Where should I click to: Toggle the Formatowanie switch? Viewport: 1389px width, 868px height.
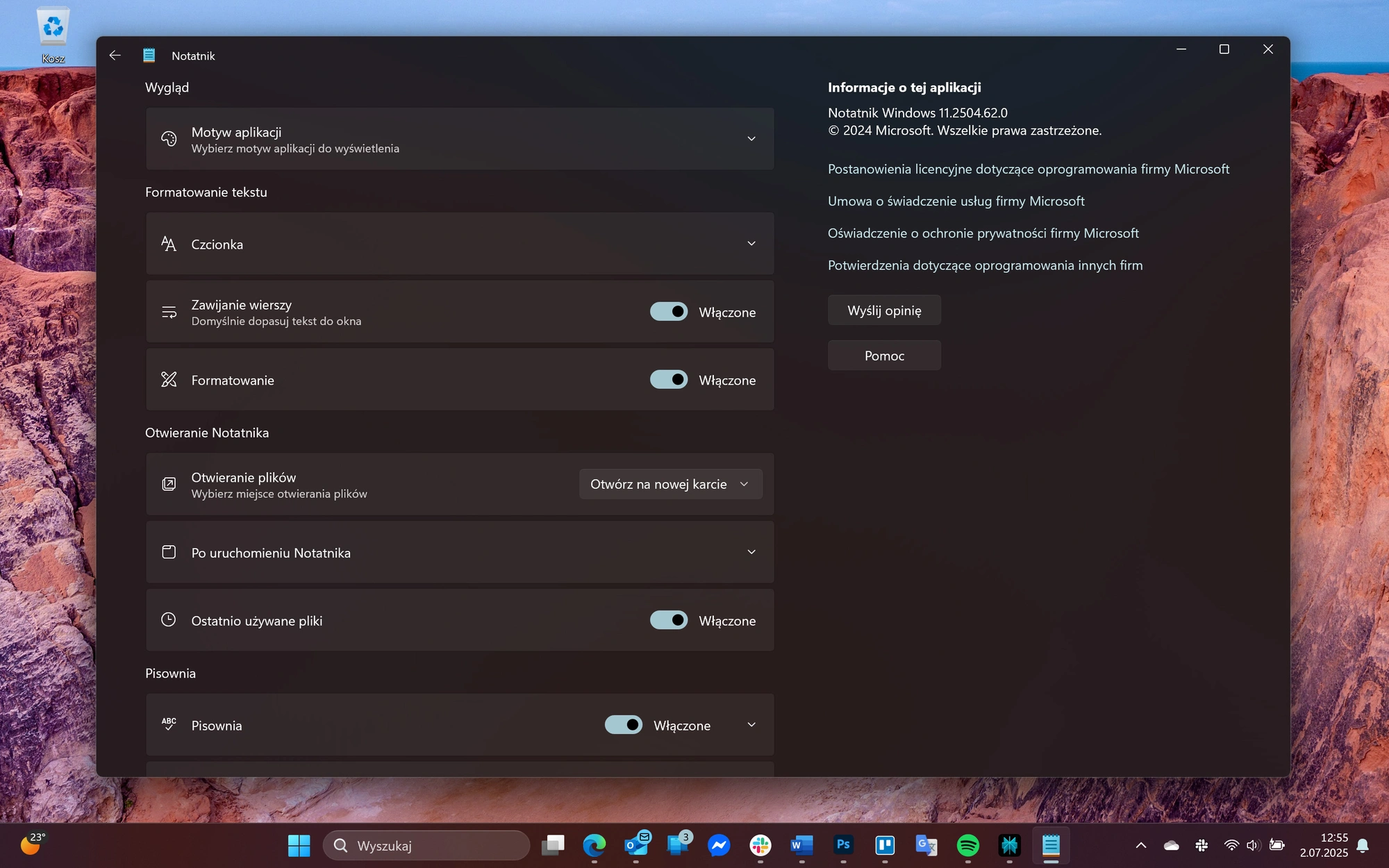click(669, 379)
